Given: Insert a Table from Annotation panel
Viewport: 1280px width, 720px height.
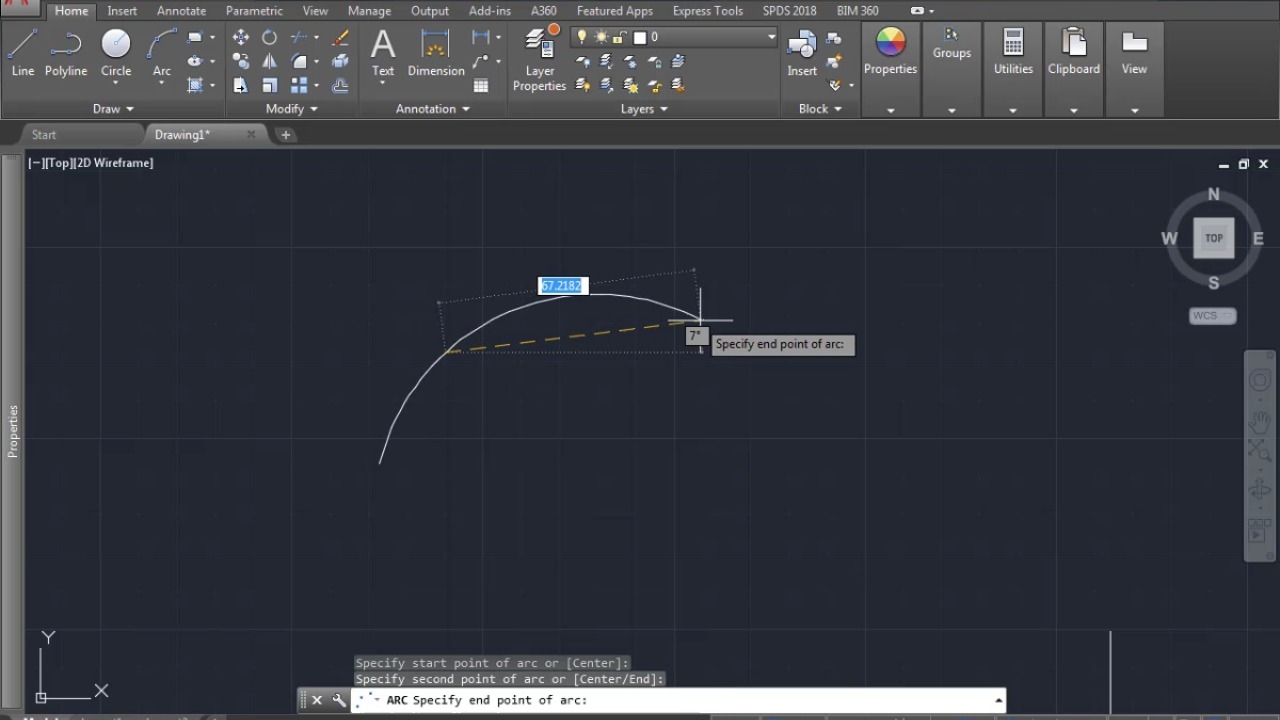Looking at the screenshot, I should (481, 86).
